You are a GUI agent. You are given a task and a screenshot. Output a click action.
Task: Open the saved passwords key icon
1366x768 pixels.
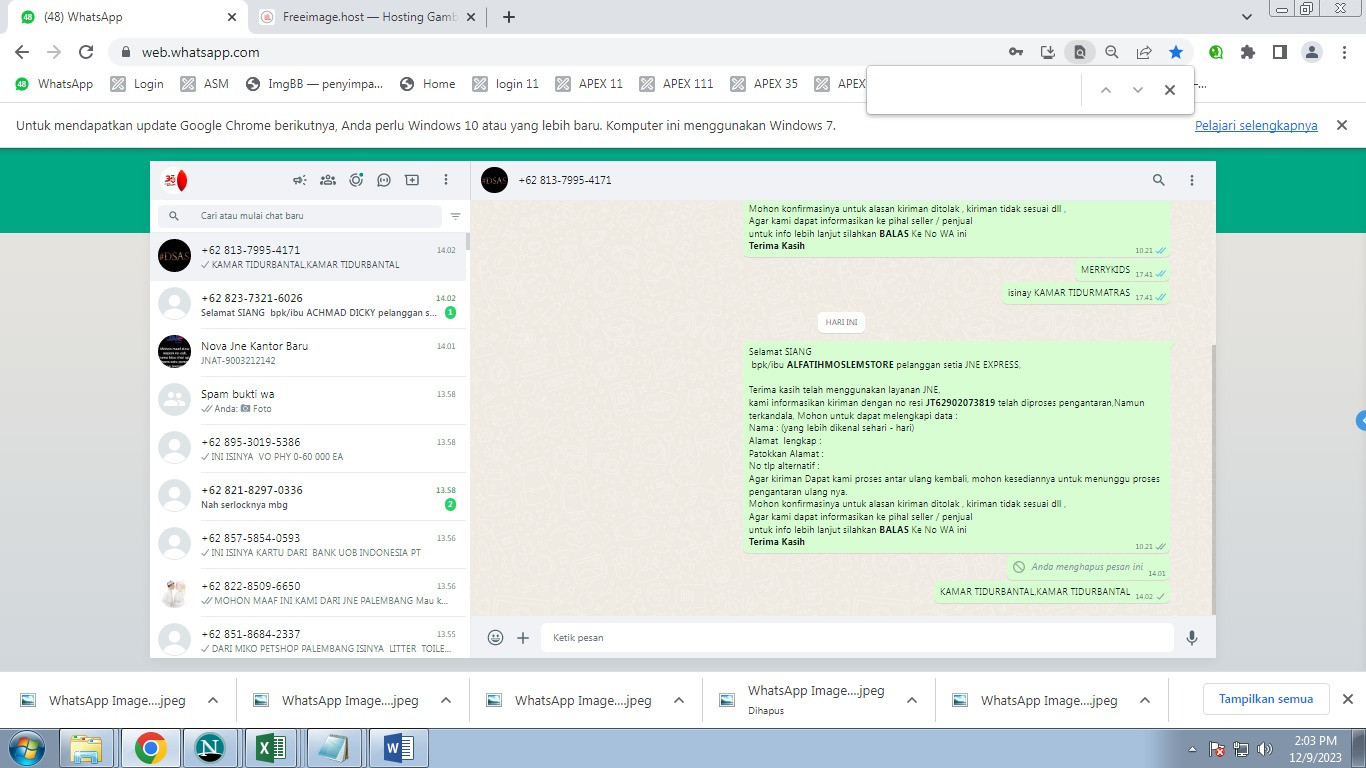coord(1015,52)
